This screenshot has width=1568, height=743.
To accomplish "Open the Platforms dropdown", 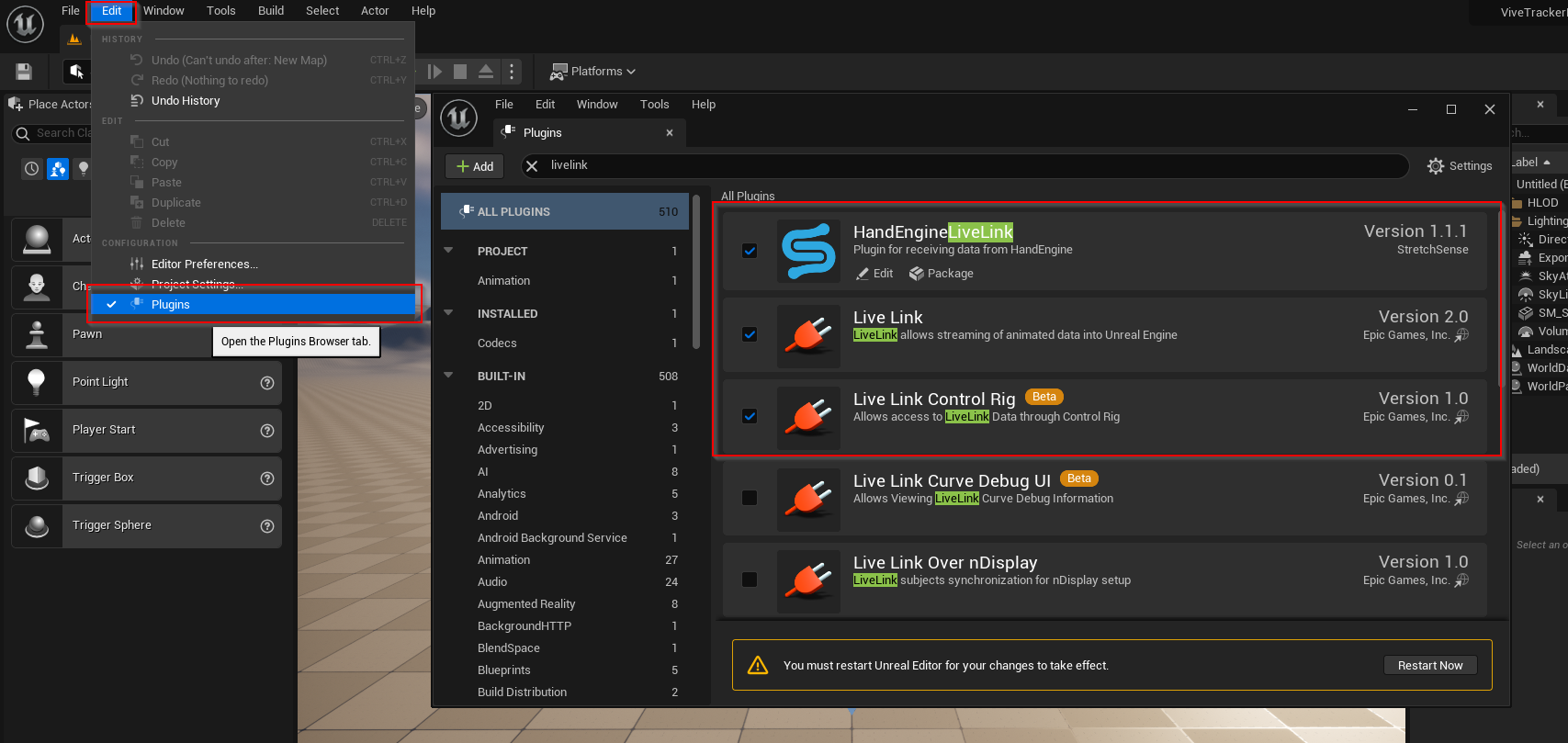I will [592, 72].
